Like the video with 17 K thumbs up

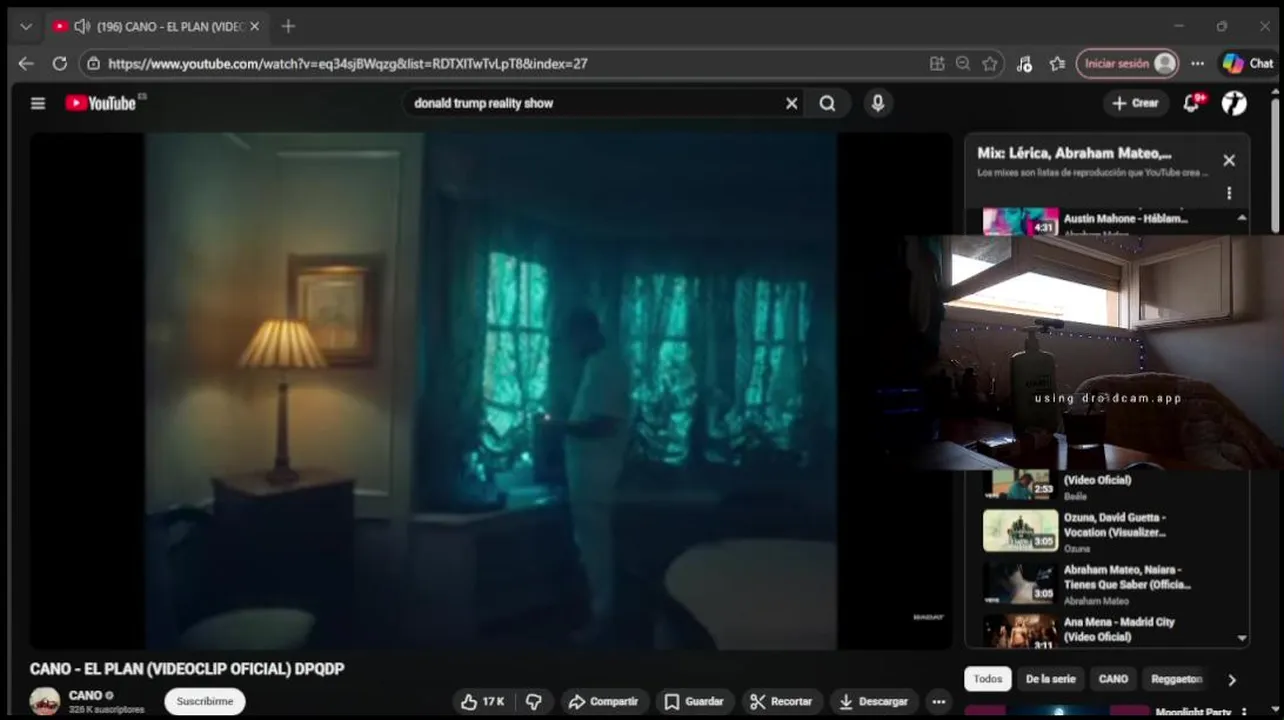click(x=483, y=702)
